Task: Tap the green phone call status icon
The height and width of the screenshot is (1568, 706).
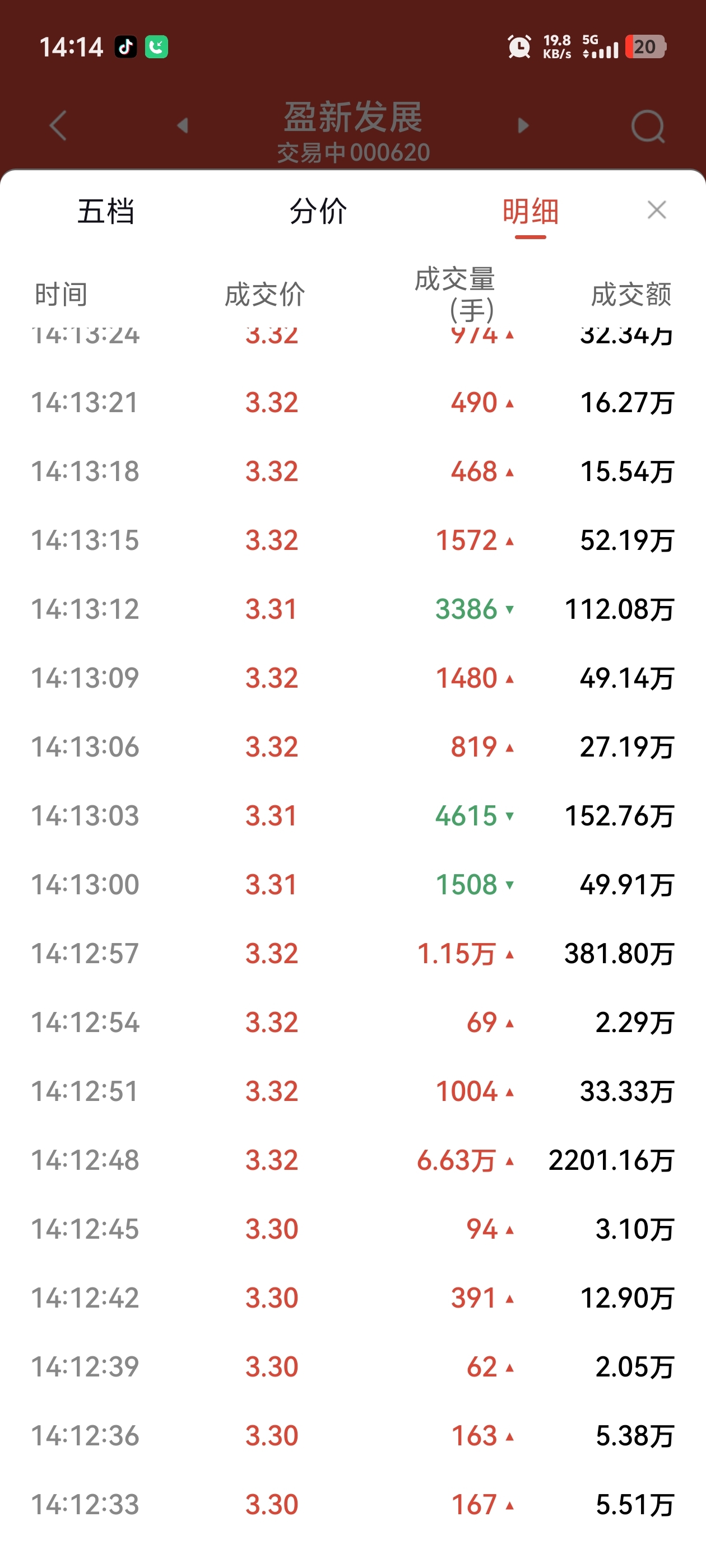Action: point(156,47)
